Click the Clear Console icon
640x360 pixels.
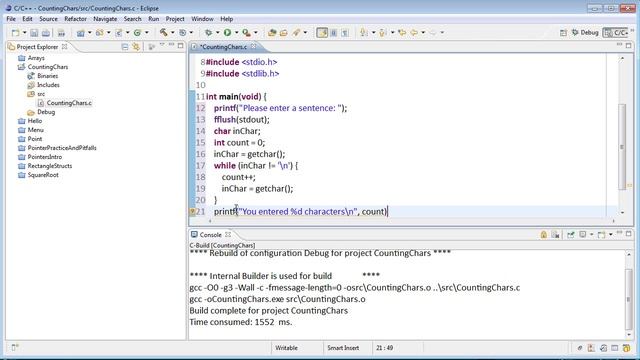tap(556, 235)
